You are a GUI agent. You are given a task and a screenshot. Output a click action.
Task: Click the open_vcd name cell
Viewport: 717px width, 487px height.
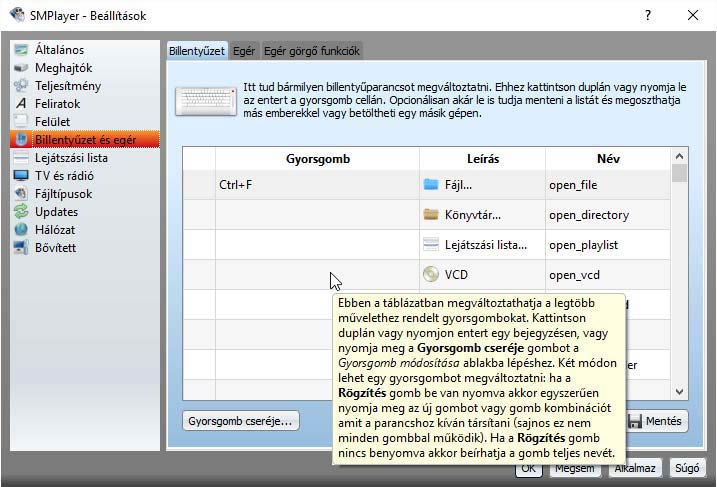(608, 275)
